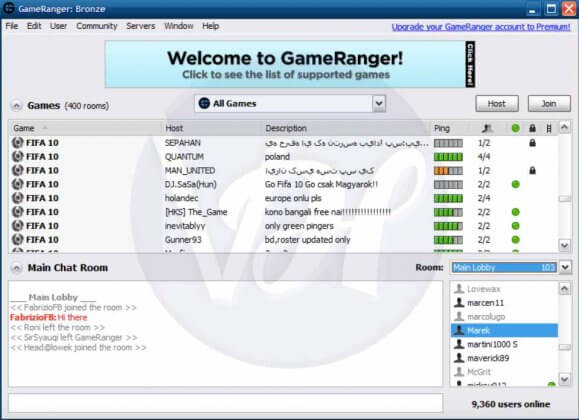Click '9,360 users online' status text
This screenshot has height=420, width=579.
(x=511, y=404)
